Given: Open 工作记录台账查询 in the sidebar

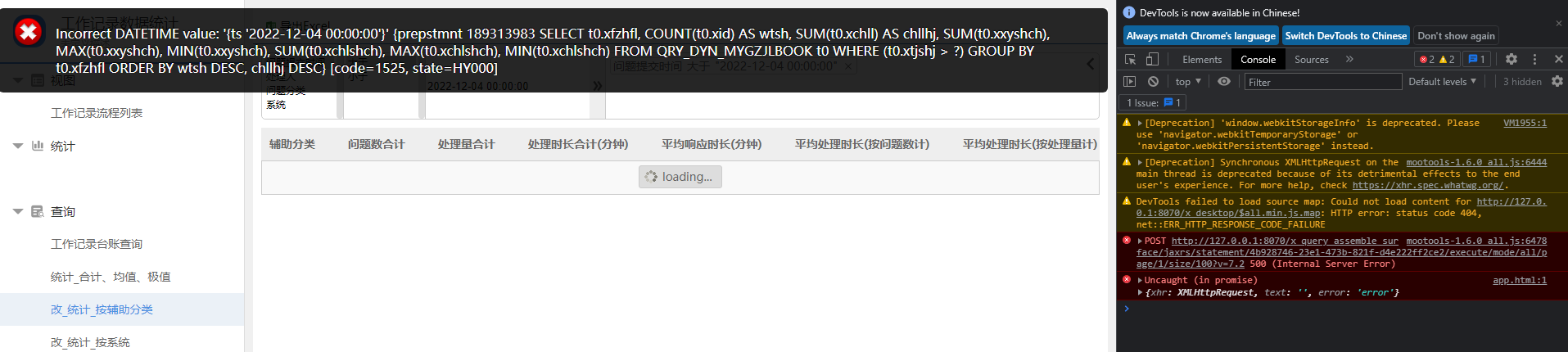Looking at the screenshot, I should 97,244.
